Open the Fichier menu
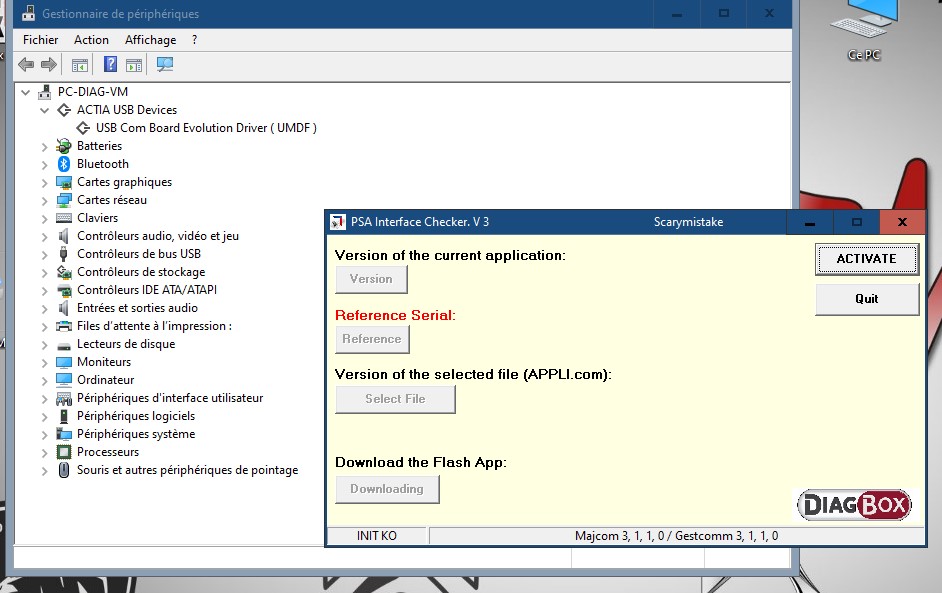This screenshot has height=593, width=942. 40,40
